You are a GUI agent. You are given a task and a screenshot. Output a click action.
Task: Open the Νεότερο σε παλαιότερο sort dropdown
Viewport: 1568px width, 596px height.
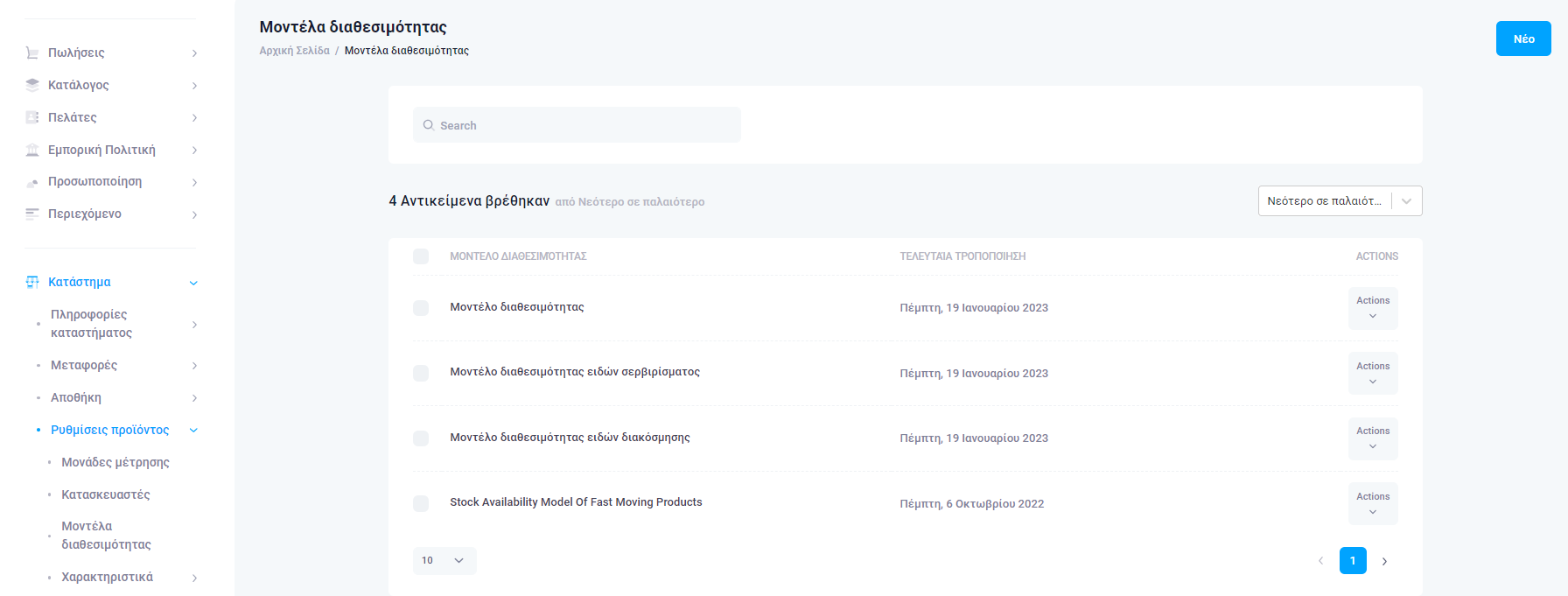pos(1339,200)
